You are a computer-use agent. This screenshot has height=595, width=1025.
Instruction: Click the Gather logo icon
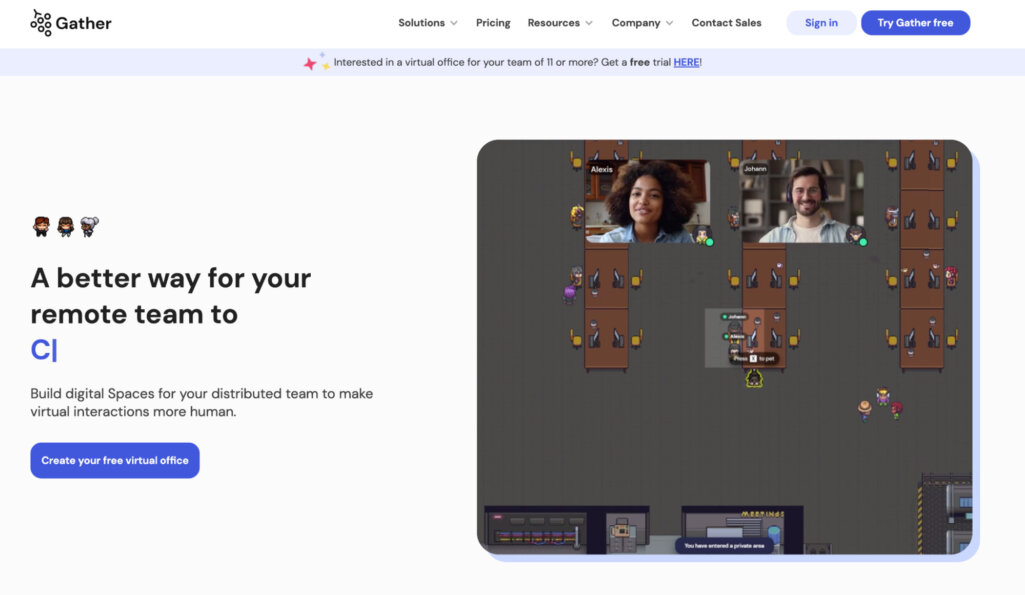pyautogui.click(x=41, y=22)
